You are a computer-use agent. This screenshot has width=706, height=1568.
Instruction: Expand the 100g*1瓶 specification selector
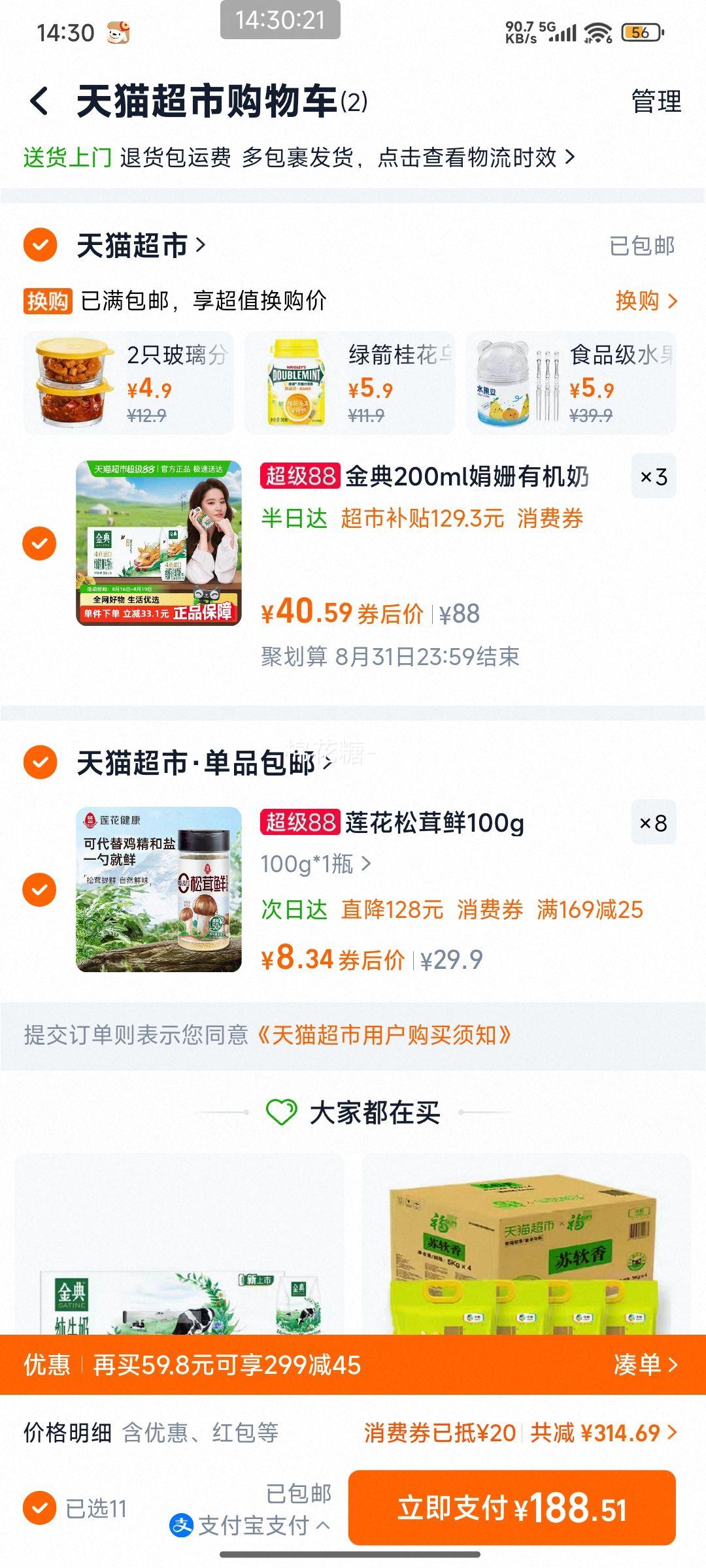tap(316, 864)
